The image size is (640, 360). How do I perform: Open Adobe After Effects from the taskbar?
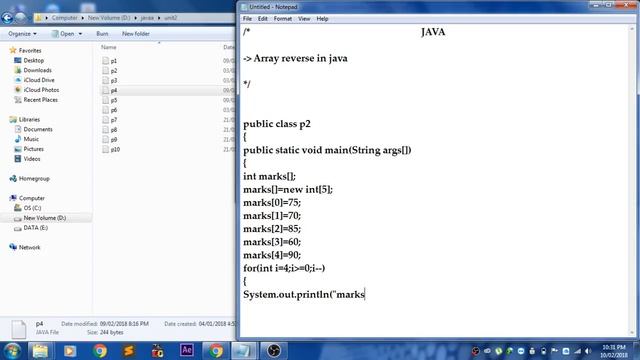[187, 350]
